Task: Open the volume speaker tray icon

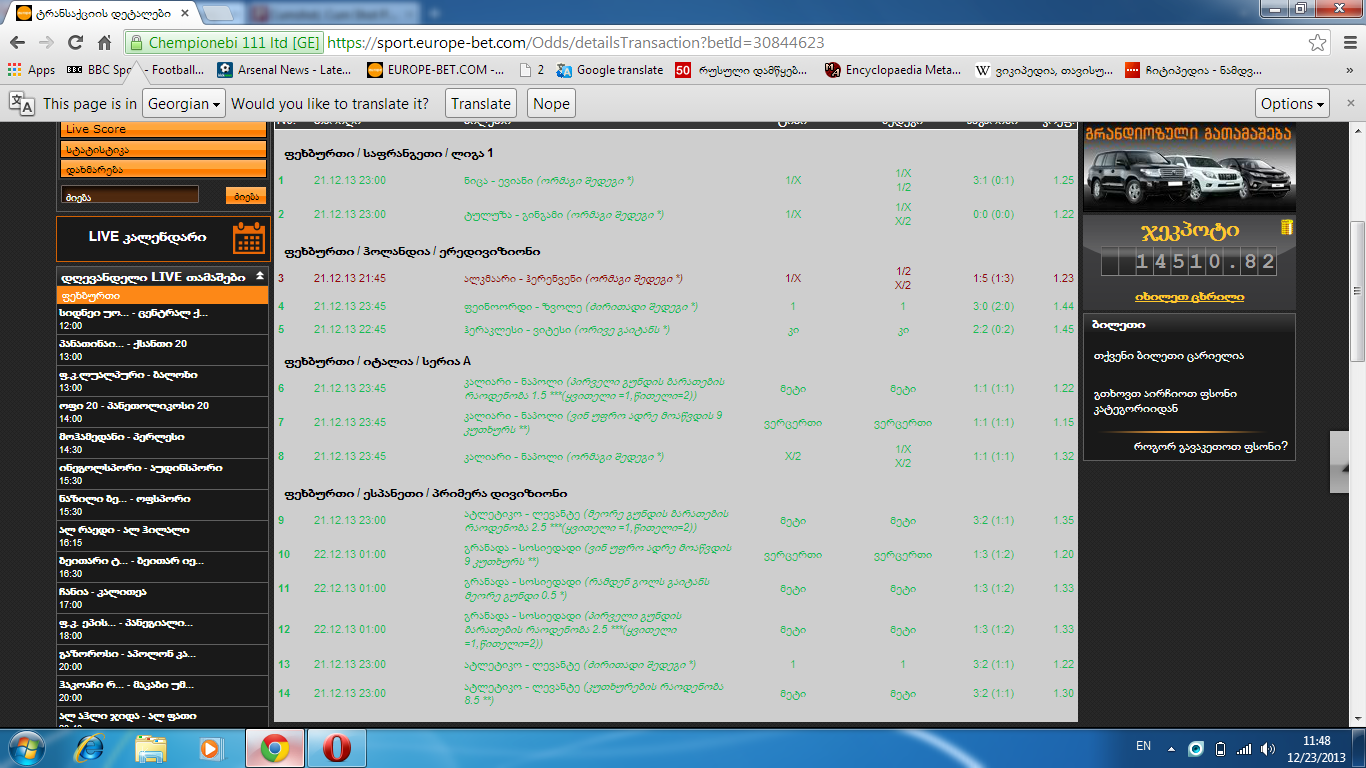Action: (x=1268, y=748)
